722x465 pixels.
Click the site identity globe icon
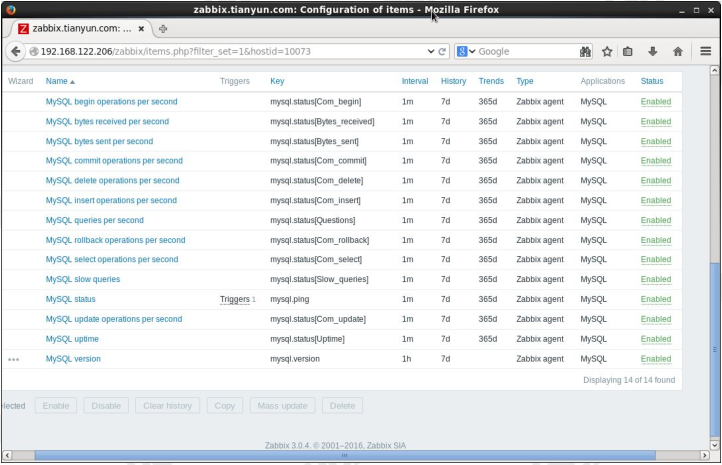pos(34,52)
